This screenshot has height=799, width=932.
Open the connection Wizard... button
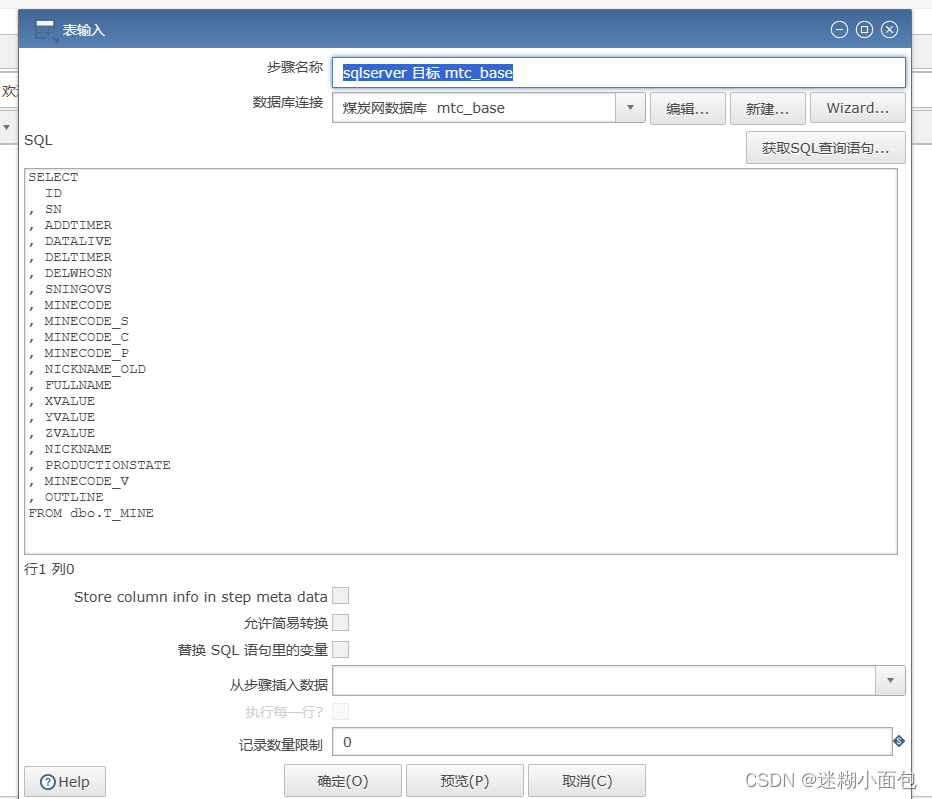click(858, 108)
